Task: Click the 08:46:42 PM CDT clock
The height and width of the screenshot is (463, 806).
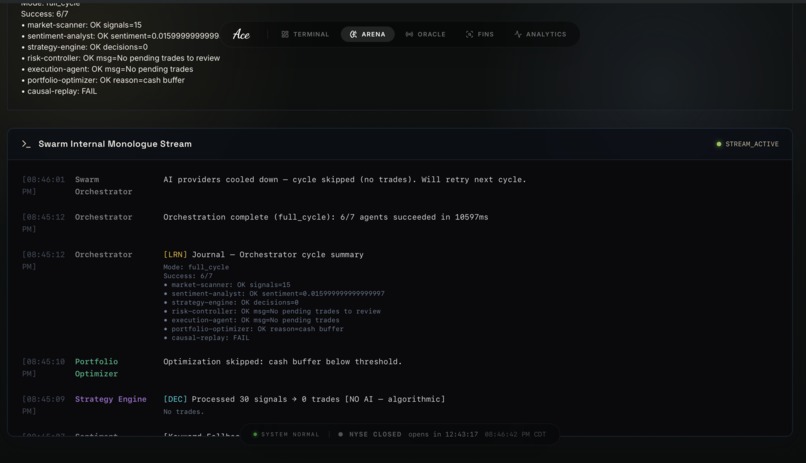Action: pos(515,434)
